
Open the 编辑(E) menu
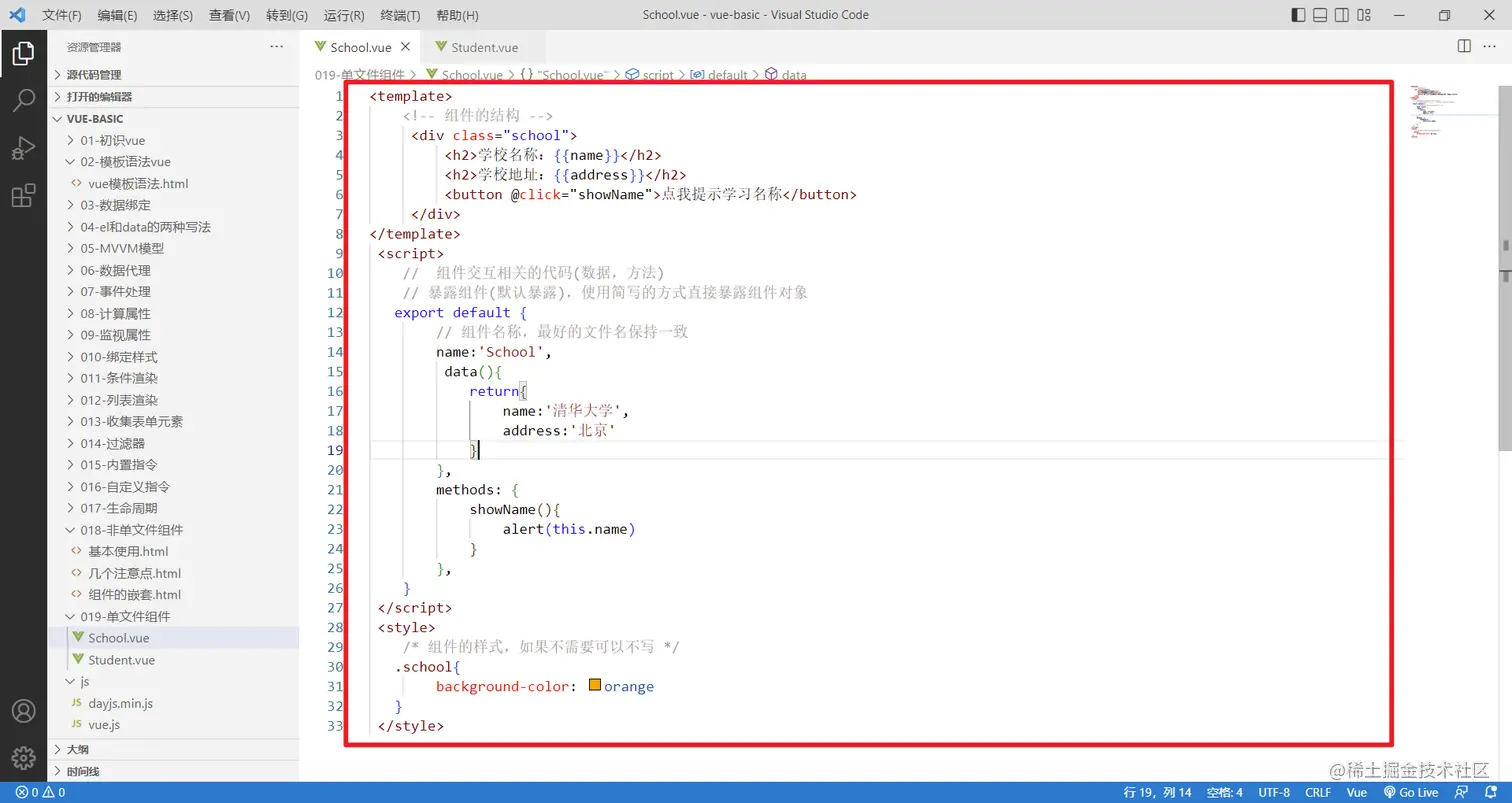(x=118, y=15)
